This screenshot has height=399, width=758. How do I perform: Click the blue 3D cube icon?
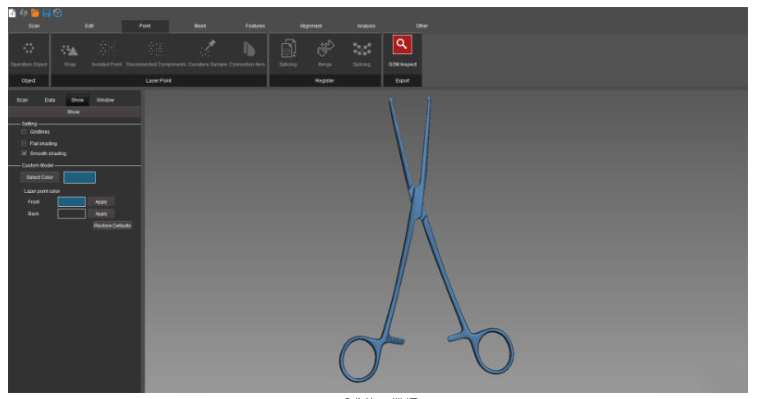coord(58,13)
